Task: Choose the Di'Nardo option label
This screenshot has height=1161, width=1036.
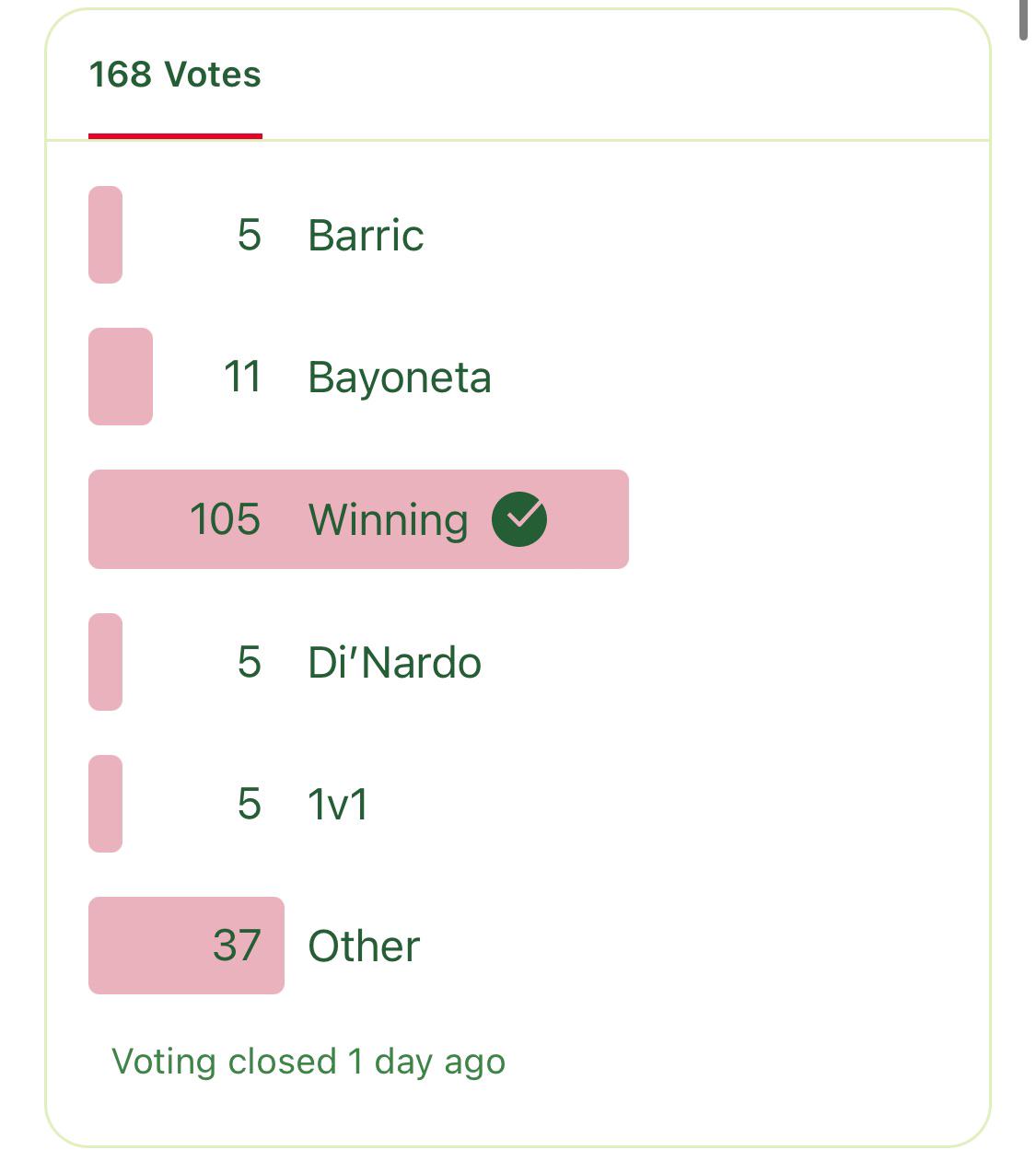Action: (394, 663)
